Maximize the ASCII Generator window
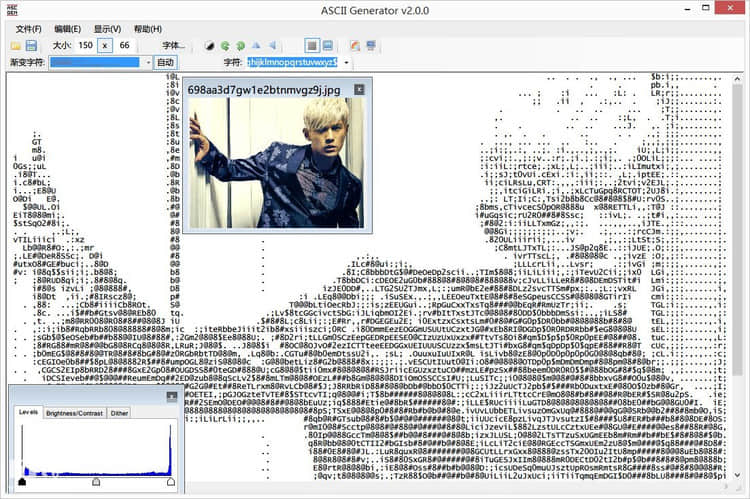This screenshot has width=750, height=499. (x=706, y=8)
